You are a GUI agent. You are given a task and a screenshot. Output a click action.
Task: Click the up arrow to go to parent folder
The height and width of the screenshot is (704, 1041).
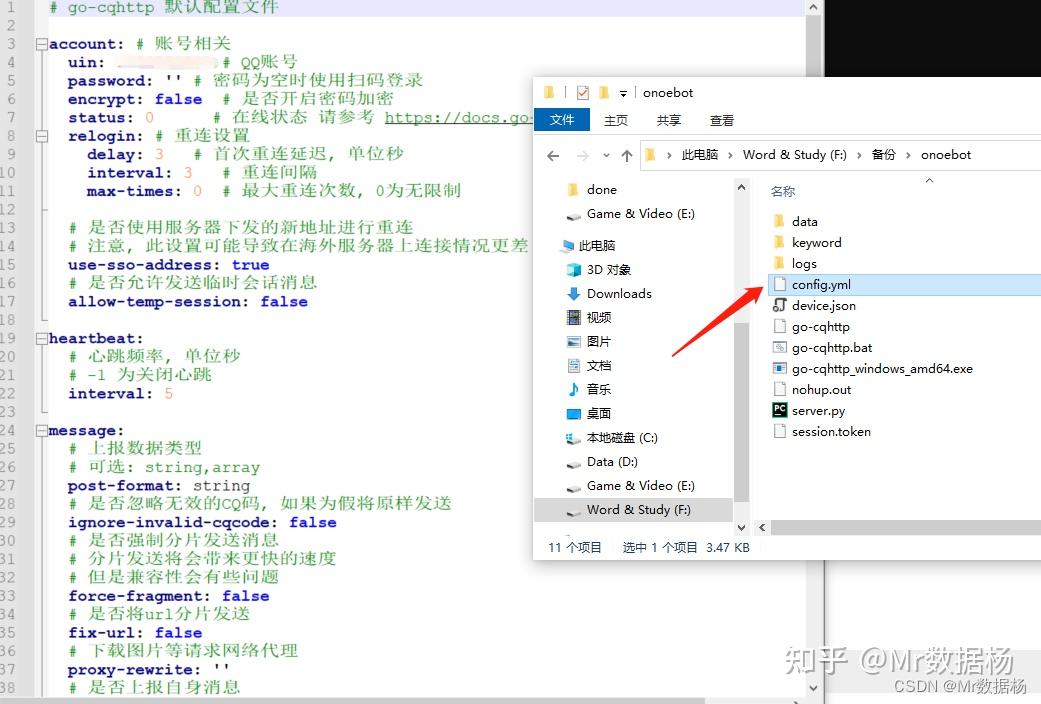pos(627,154)
